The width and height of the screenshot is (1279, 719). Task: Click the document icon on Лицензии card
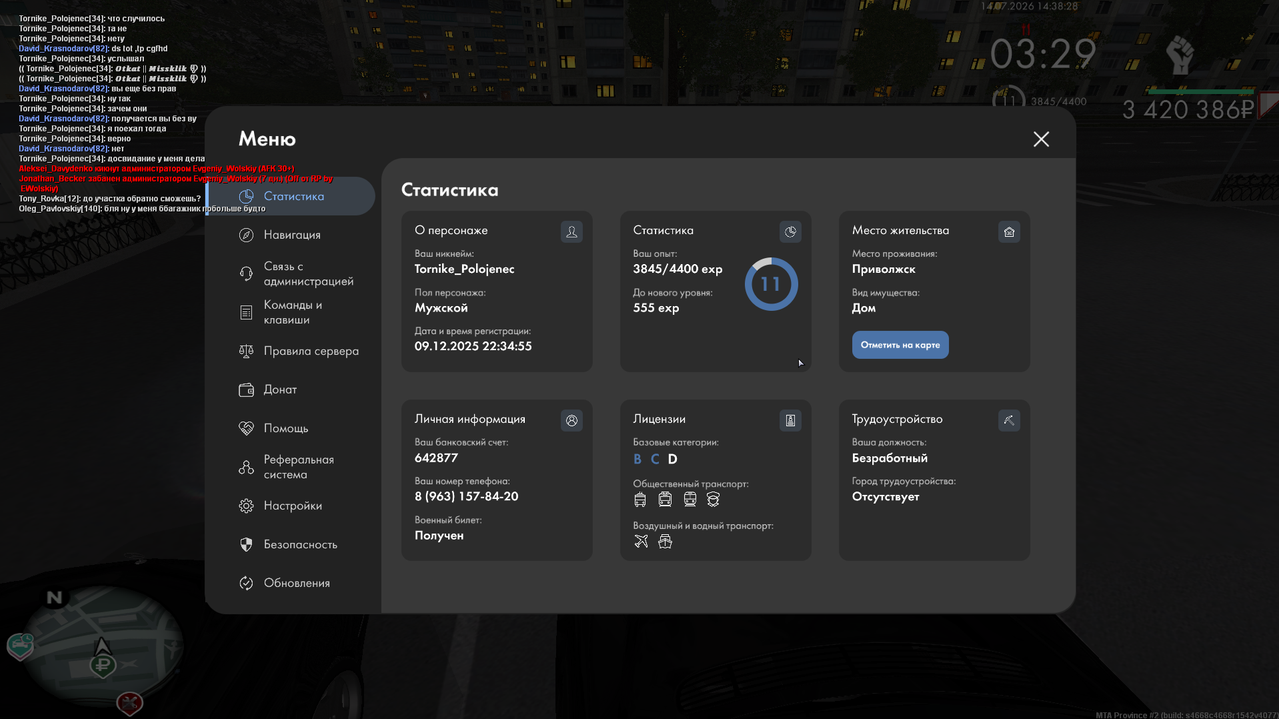[790, 420]
